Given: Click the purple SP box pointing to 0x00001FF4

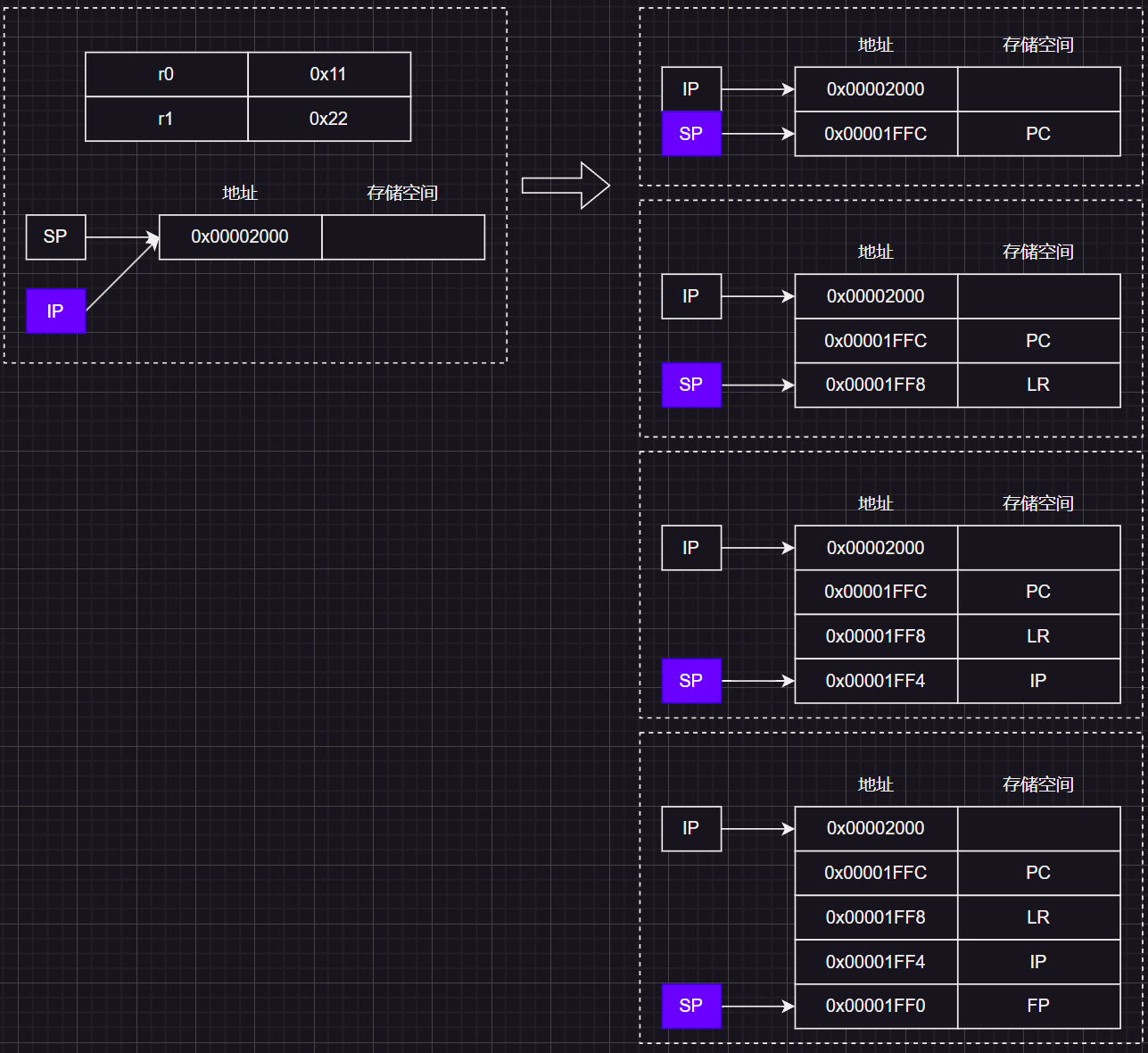Looking at the screenshot, I should point(691,681).
